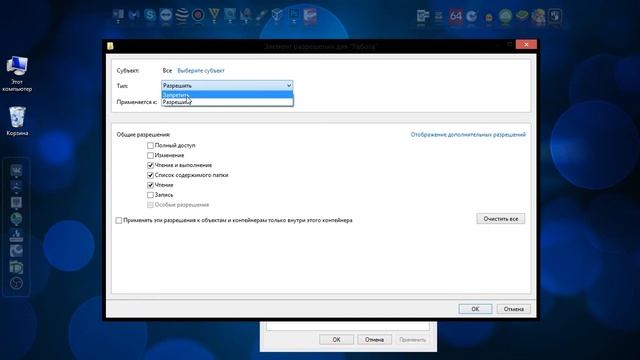This screenshot has width=640, height=360.
Task: Open the striped globe icon in top dock
Action: pos(182,15)
